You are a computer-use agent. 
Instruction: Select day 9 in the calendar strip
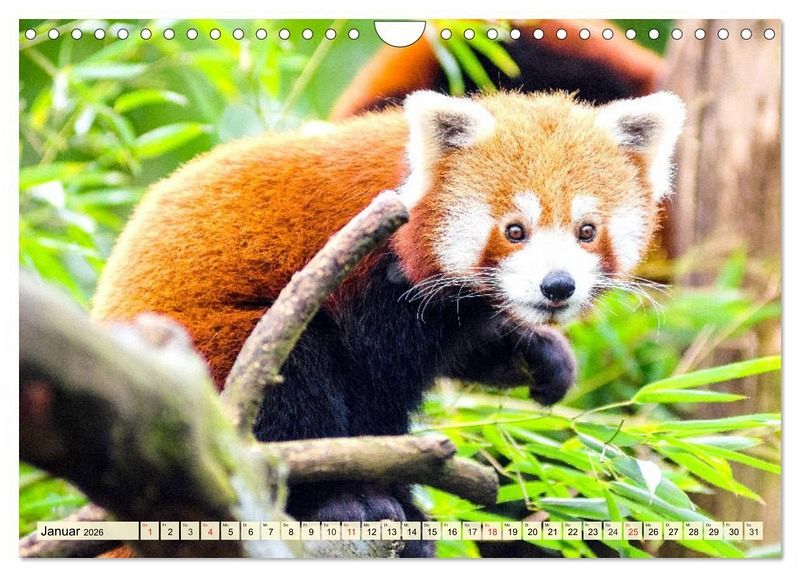click(311, 531)
